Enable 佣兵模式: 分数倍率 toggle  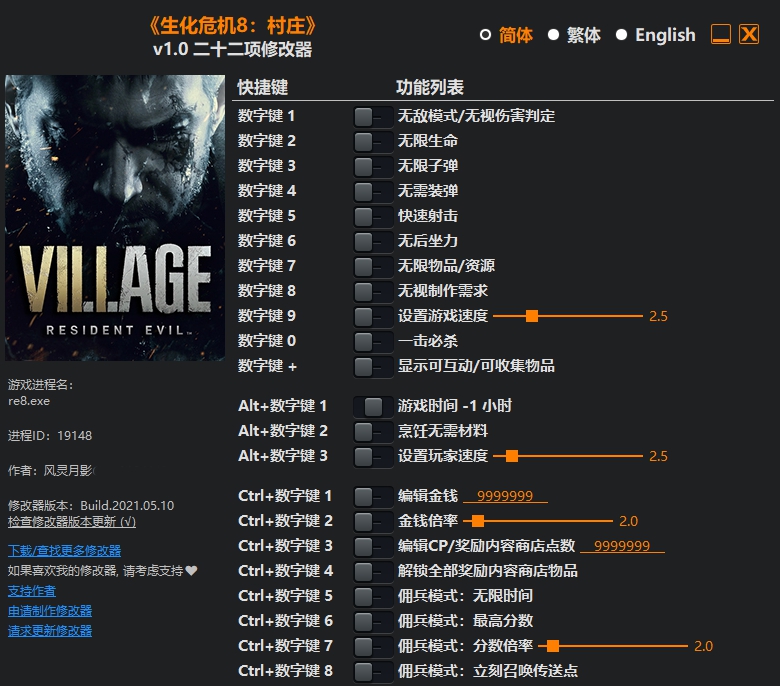pyautogui.click(x=373, y=646)
